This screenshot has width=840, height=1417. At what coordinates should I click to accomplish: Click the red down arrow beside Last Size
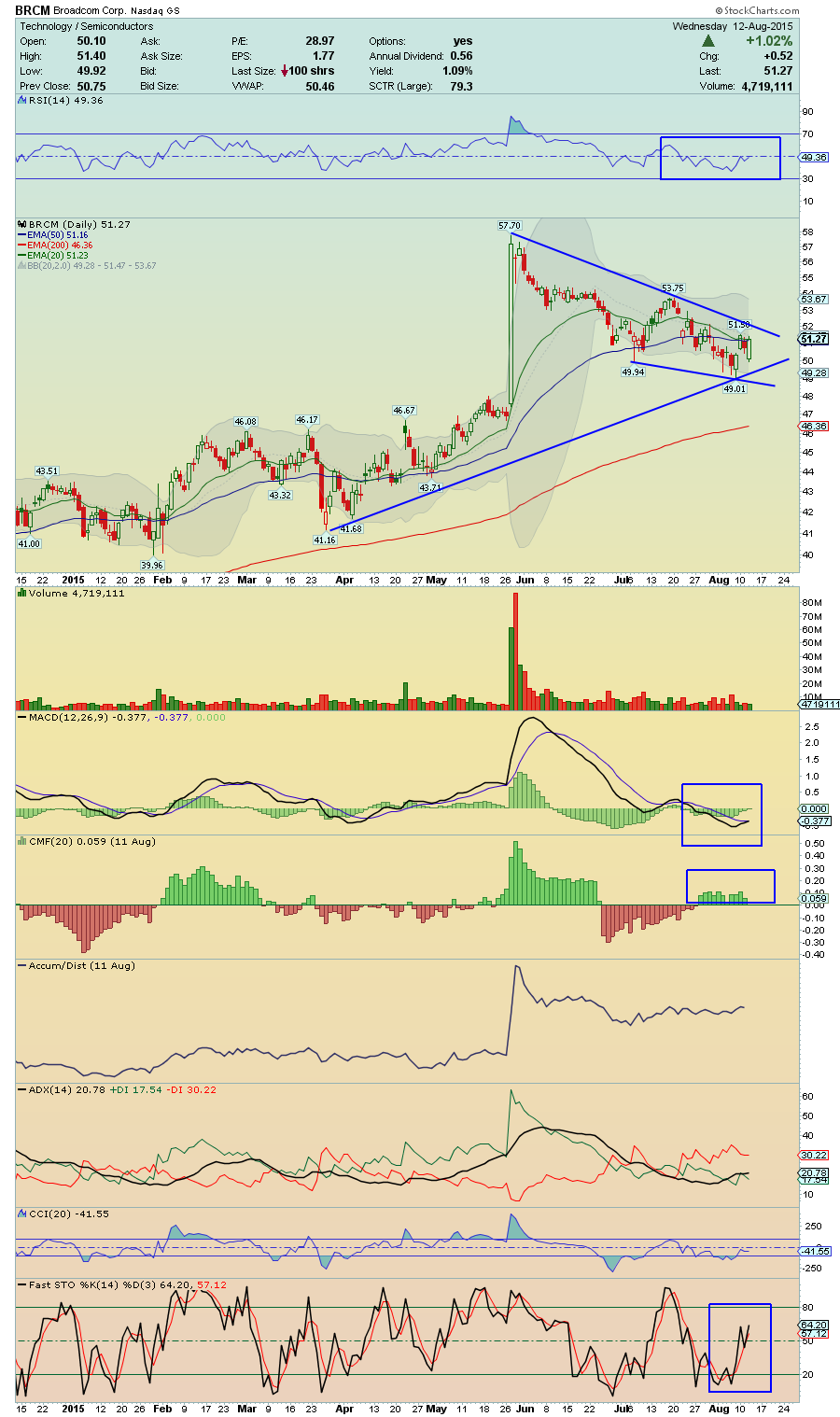click(x=284, y=71)
